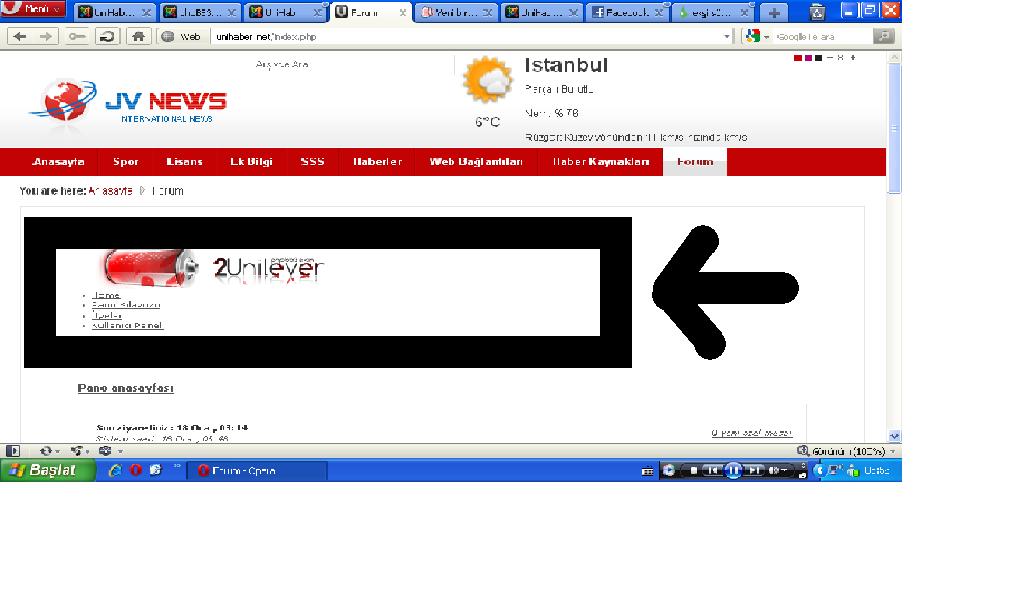Pick the red color style swatch
This screenshot has width=1024, height=600.
tap(797, 58)
